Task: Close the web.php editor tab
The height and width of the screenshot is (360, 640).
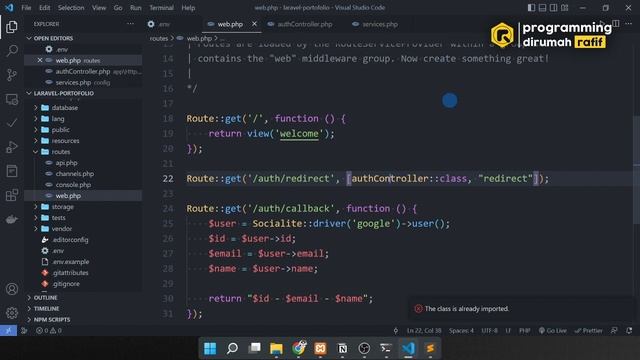Action: coord(254,24)
